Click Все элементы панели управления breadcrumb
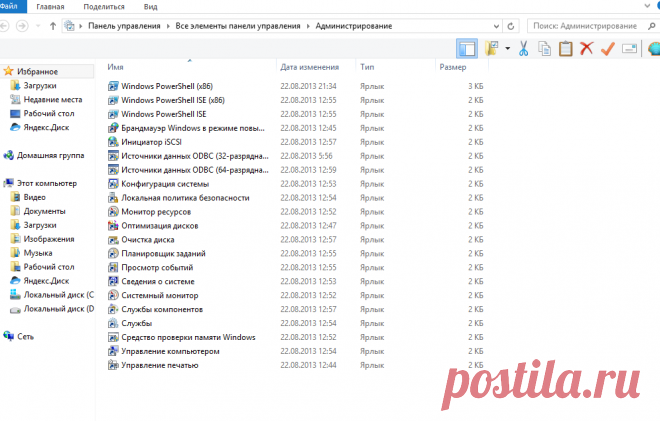The image size is (660, 421). coord(238,26)
